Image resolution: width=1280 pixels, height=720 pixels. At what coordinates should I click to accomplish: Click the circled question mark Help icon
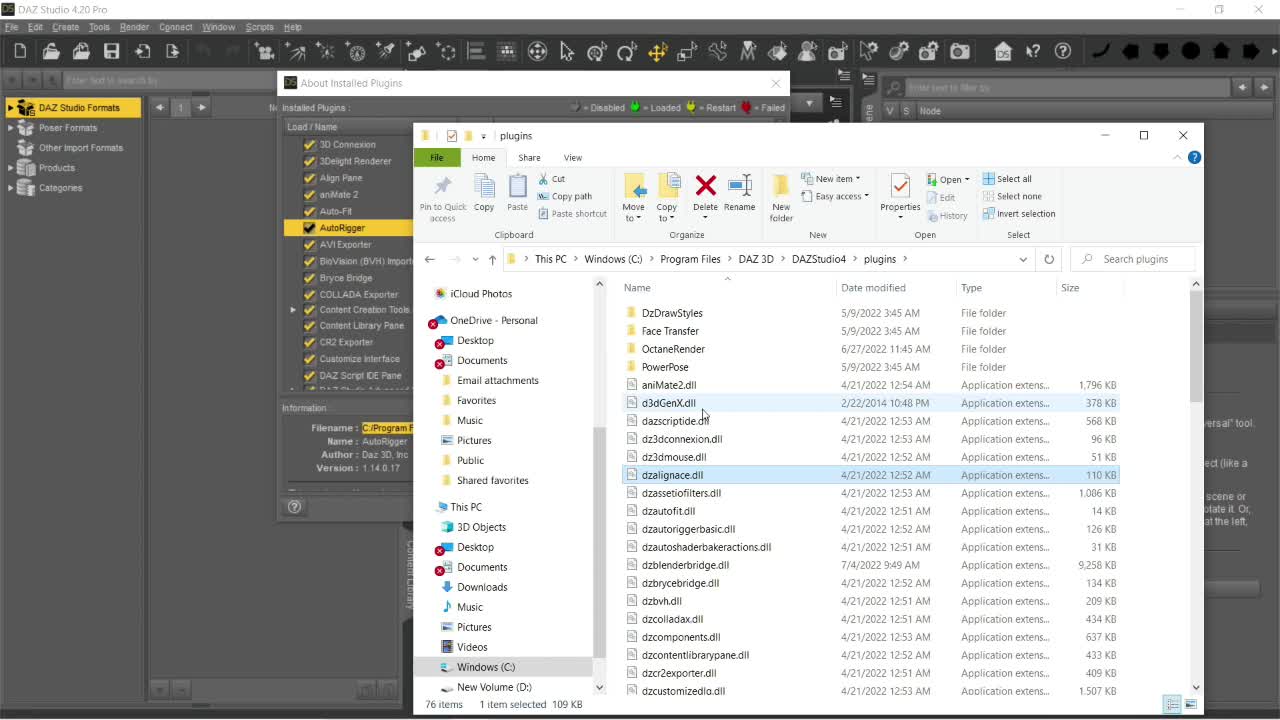coord(1063,51)
